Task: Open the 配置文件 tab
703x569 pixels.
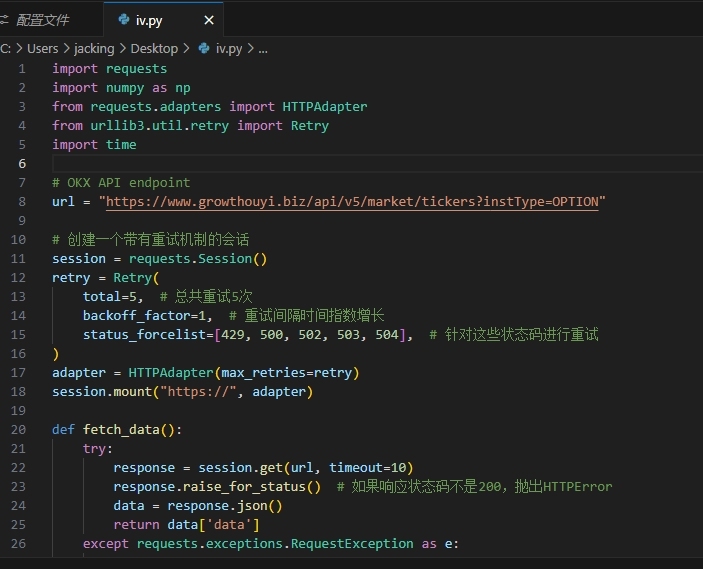Action: click(x=43, y=20)
